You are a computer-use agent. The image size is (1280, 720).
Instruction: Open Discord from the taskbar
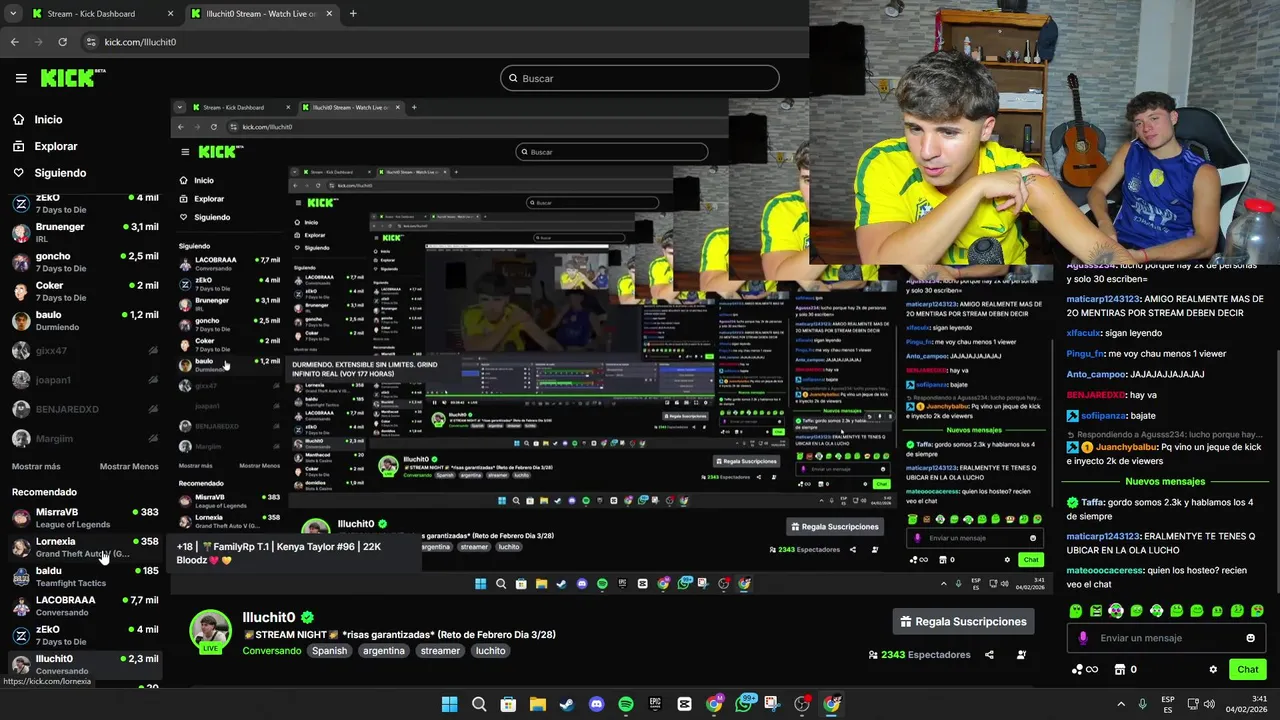coord(596,704)
